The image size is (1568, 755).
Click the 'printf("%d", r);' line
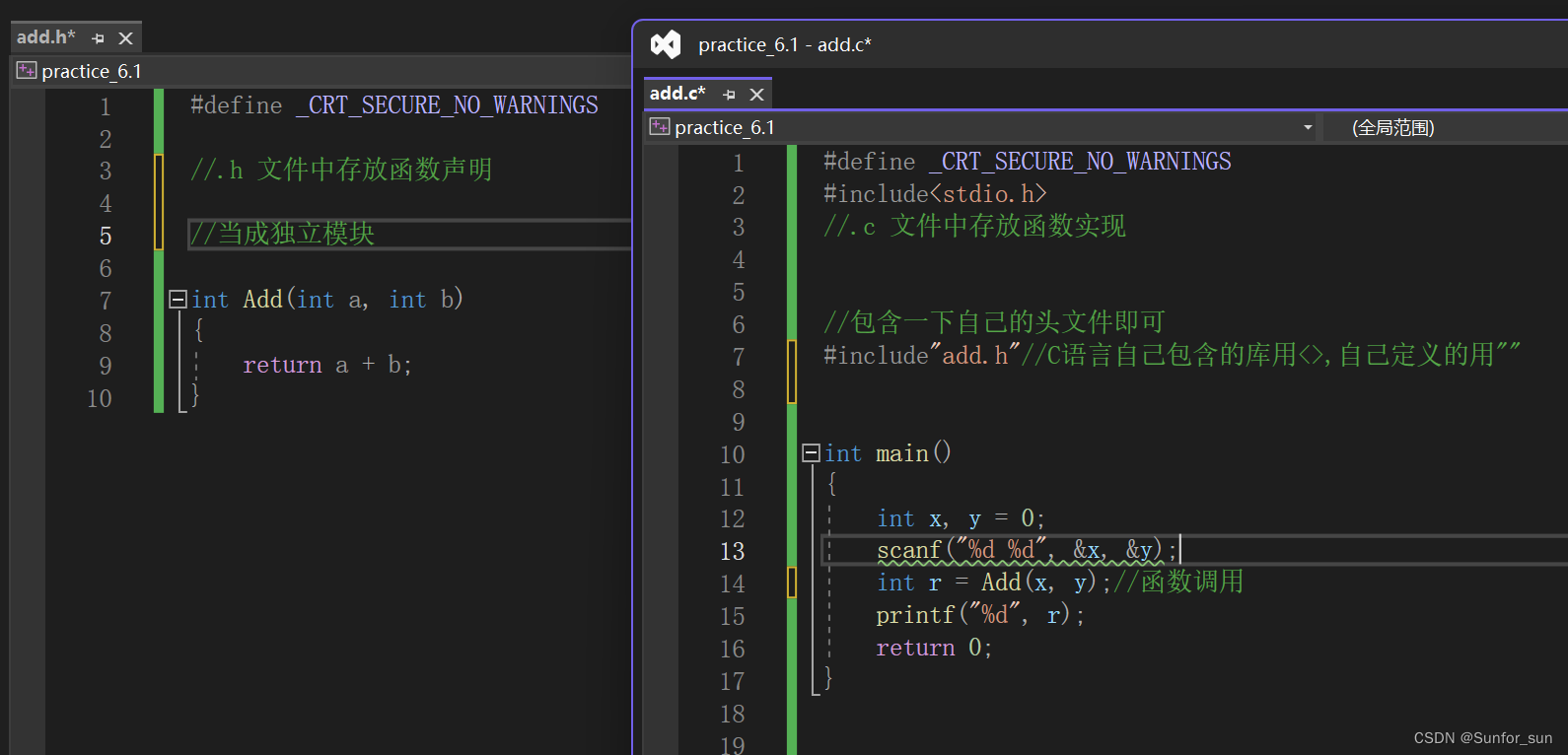click(980, 615)
